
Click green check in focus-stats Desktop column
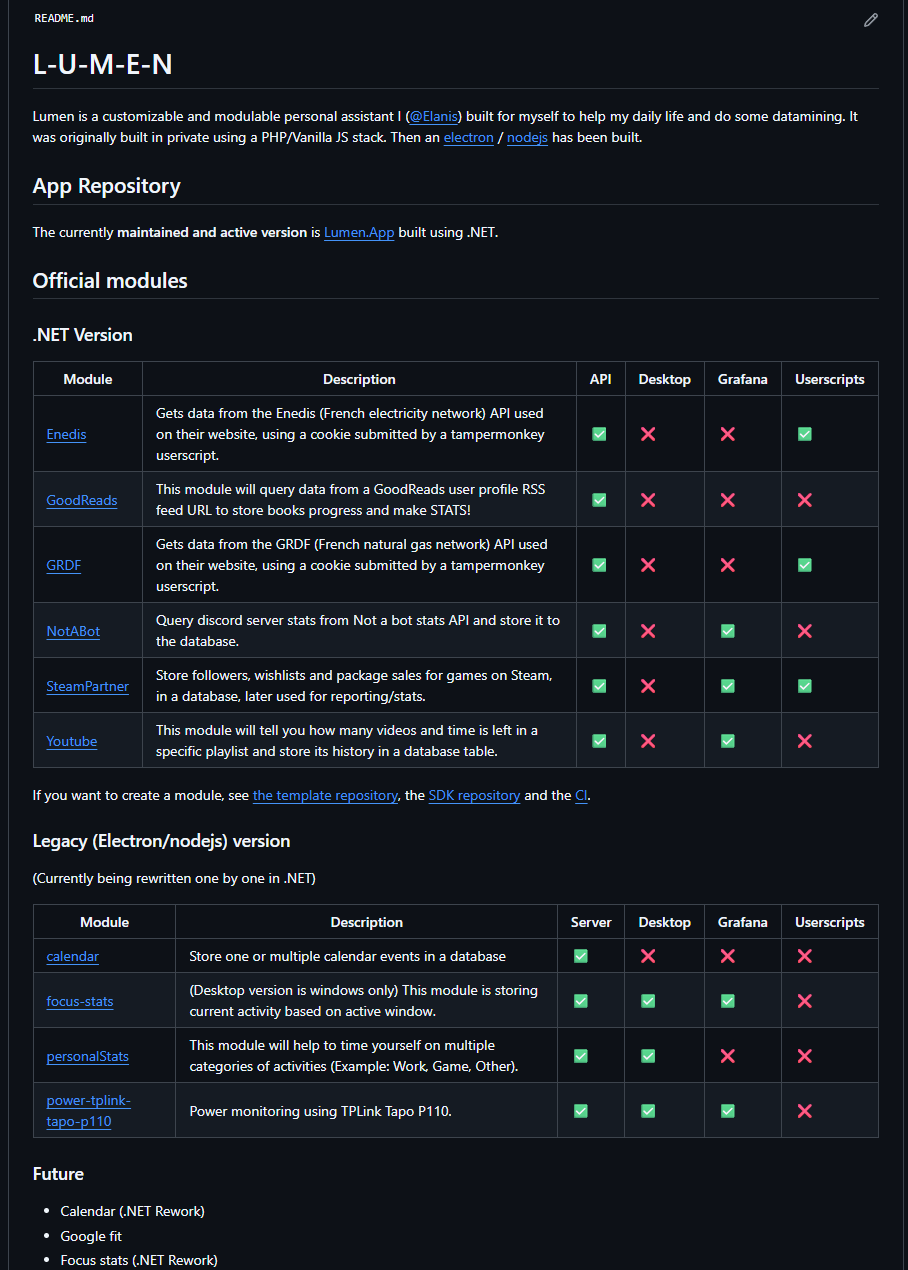pos(648,1001)
